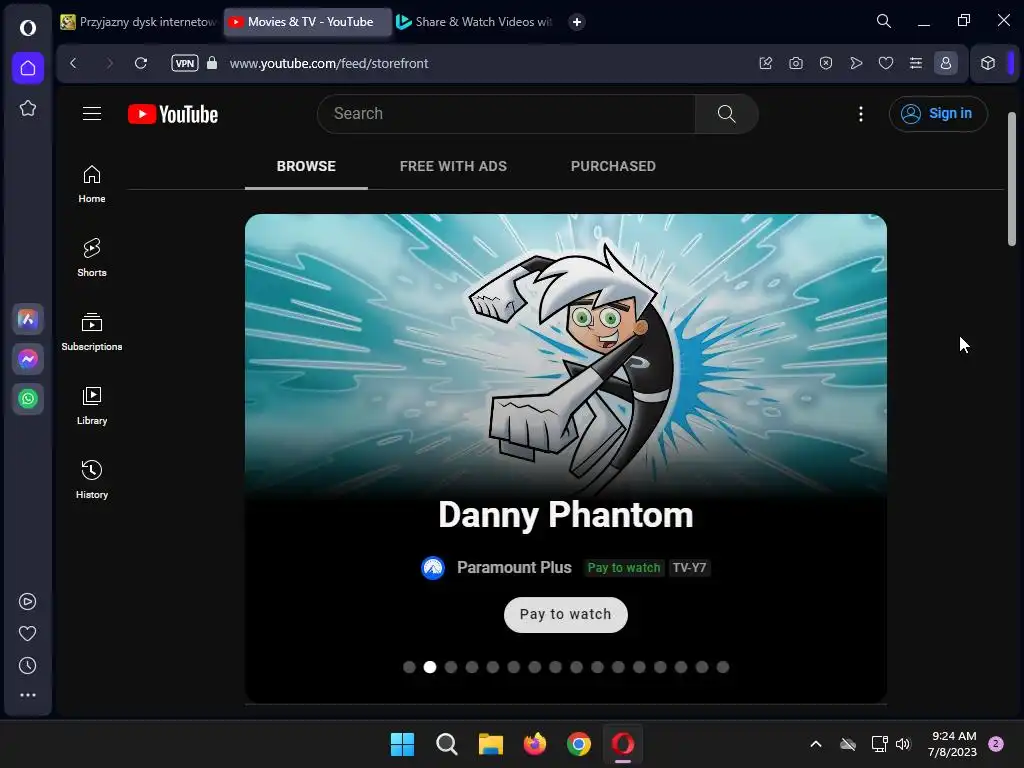1024x768 pixels.
Task: Select the last carousel dot
Action: (722, 667)
